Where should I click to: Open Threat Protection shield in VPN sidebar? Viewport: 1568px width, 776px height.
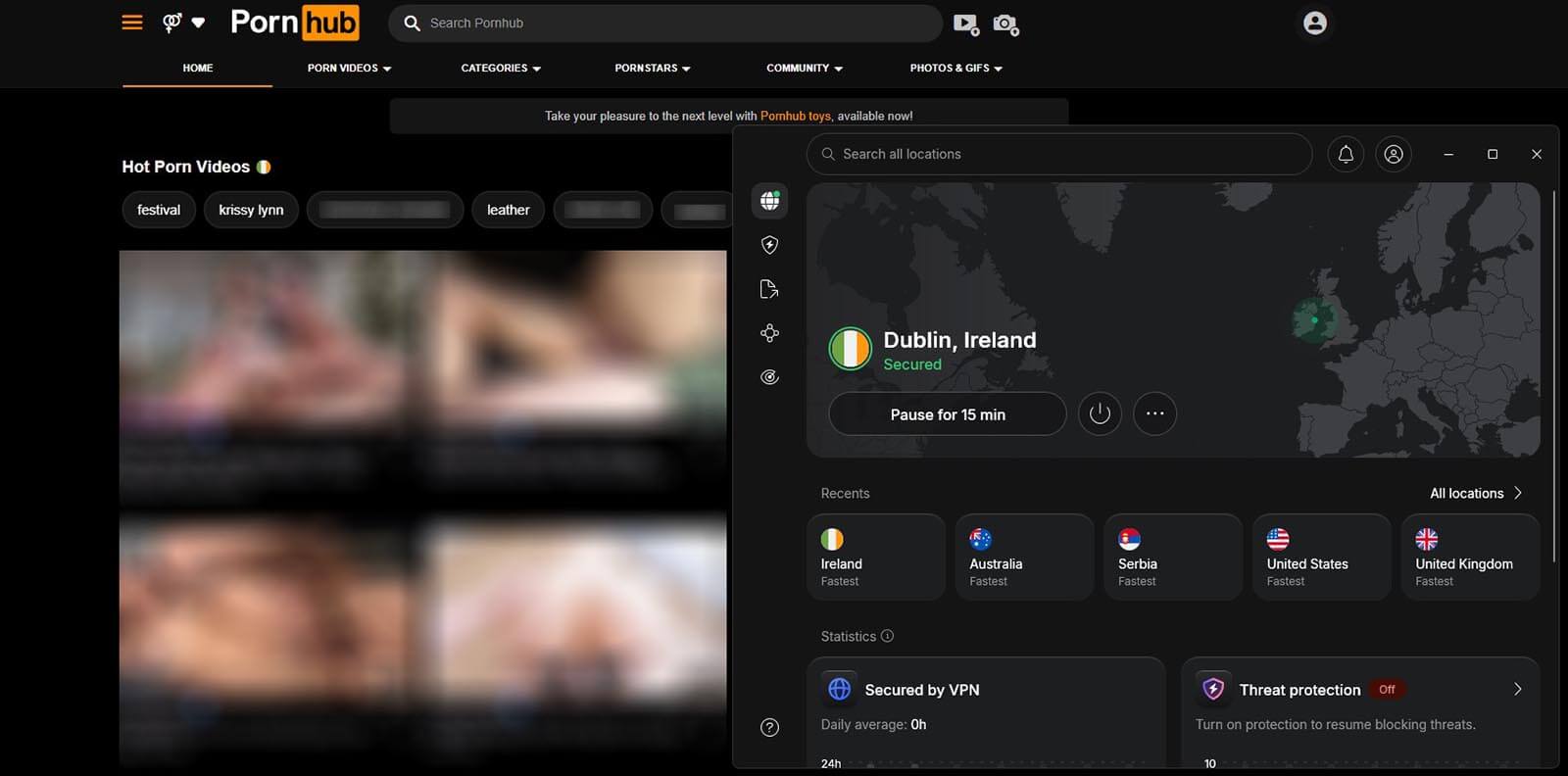coord(770,245)
